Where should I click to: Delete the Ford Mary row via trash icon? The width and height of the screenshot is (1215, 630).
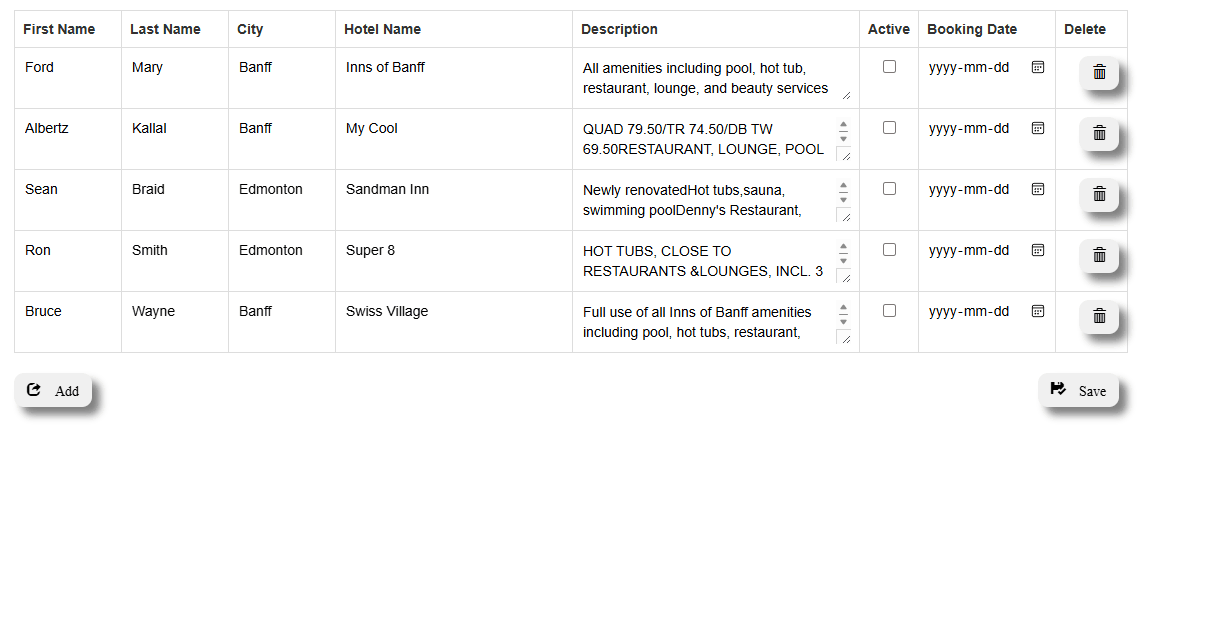click(x=1099, y=72)
